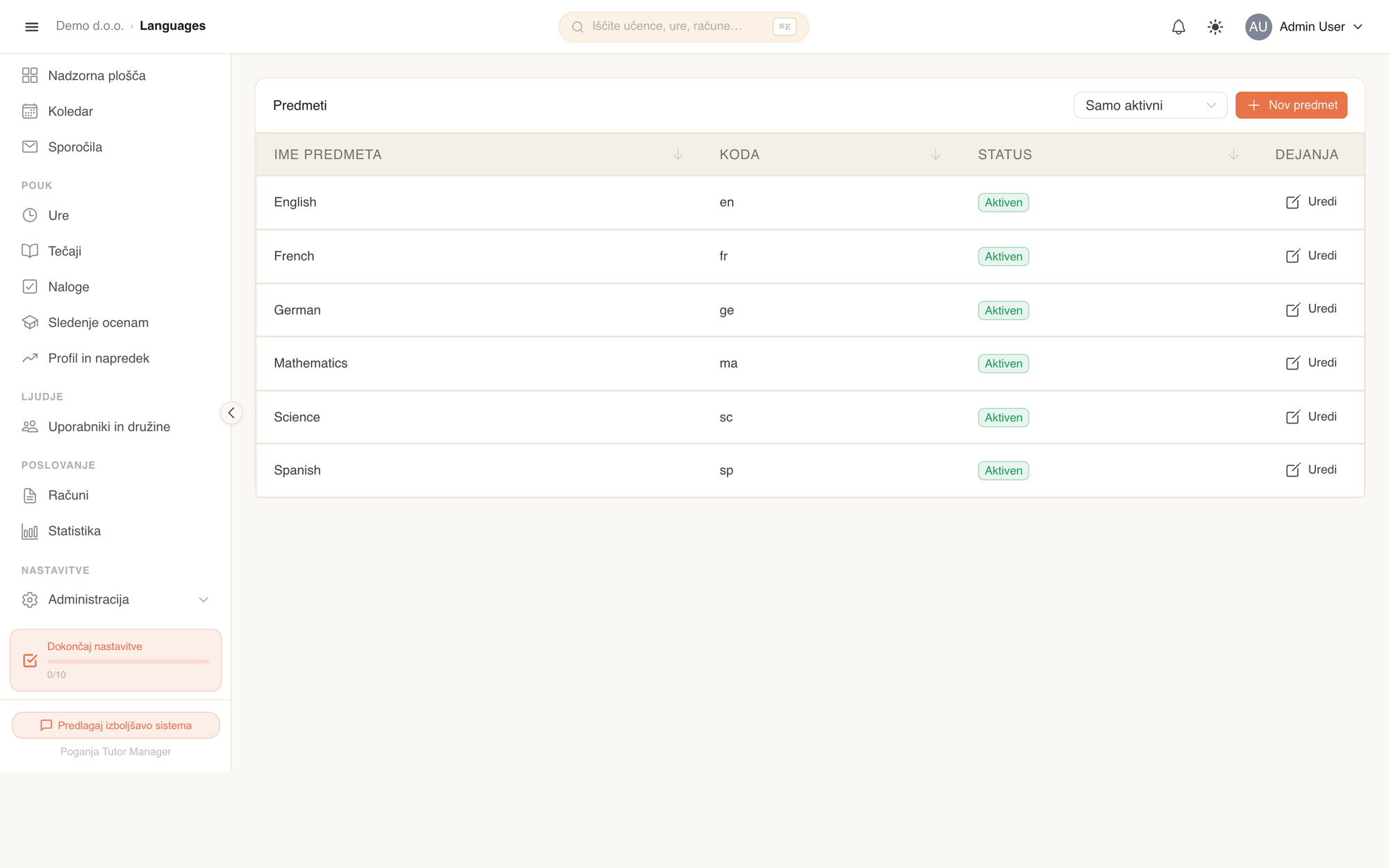Expand the Administracija chevron
Image resolution: width=1389 pixels, height=868 pixels.
(203, 599)
